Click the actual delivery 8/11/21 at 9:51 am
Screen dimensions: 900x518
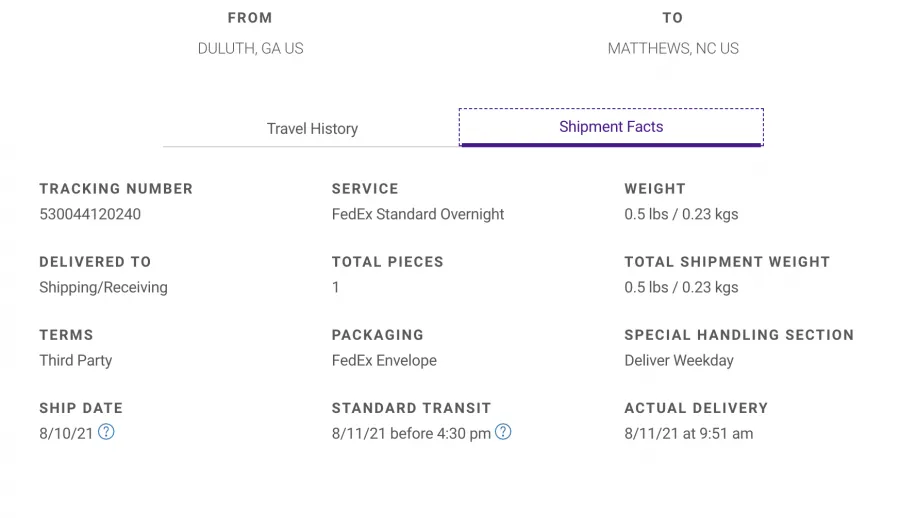(689, 434)
